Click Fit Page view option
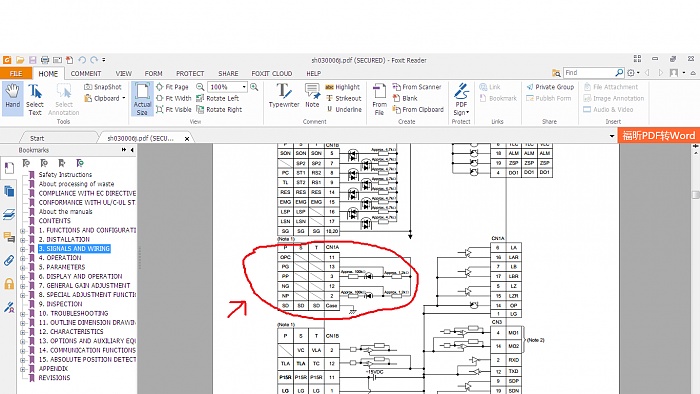 pos(172,87)
